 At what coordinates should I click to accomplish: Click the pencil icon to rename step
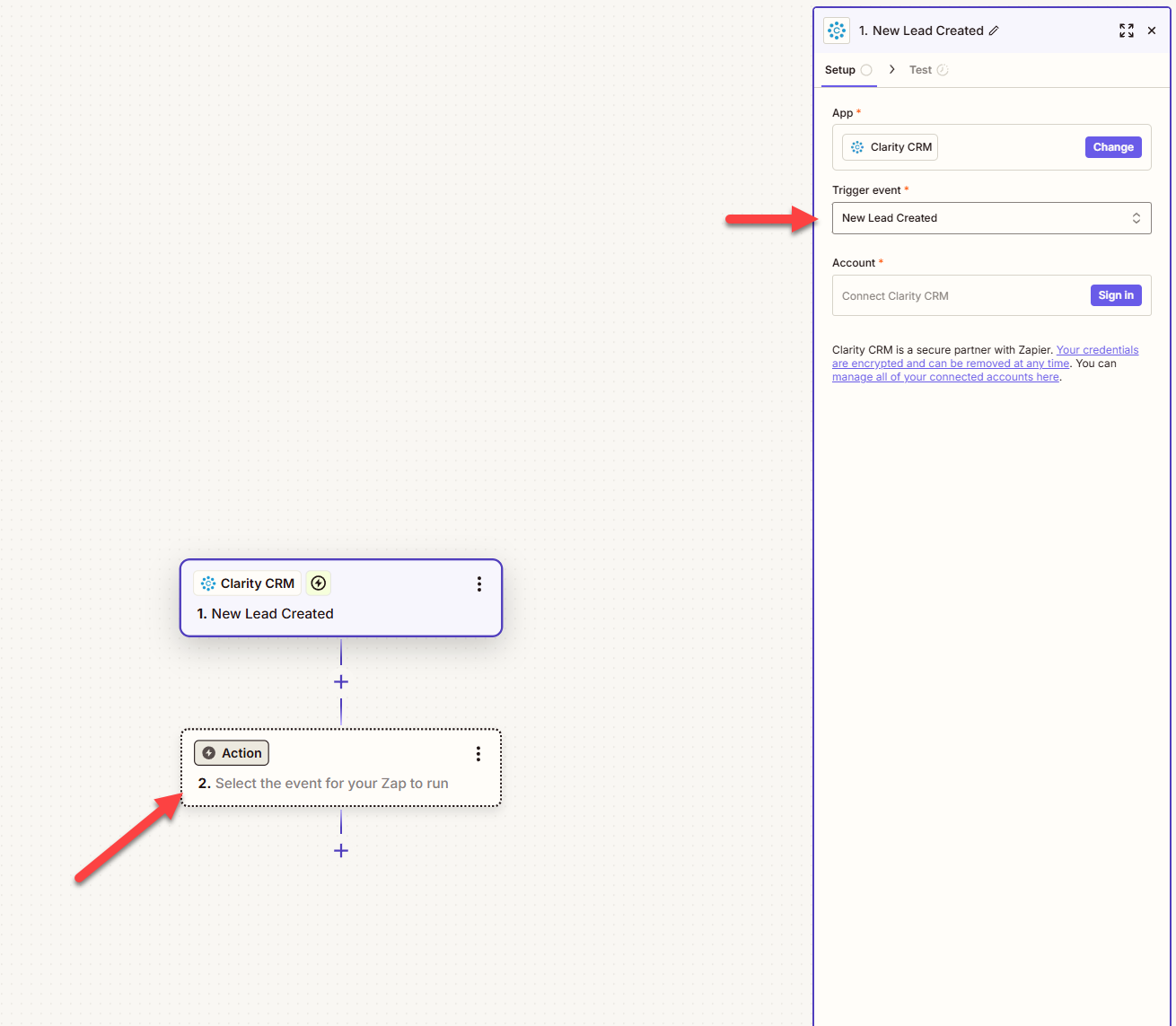coord(994,31)
